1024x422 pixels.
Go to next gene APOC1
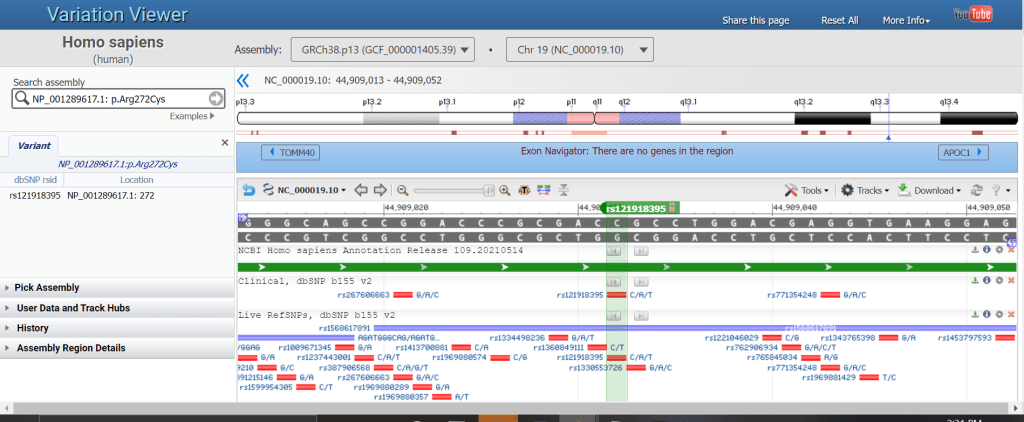963,153
